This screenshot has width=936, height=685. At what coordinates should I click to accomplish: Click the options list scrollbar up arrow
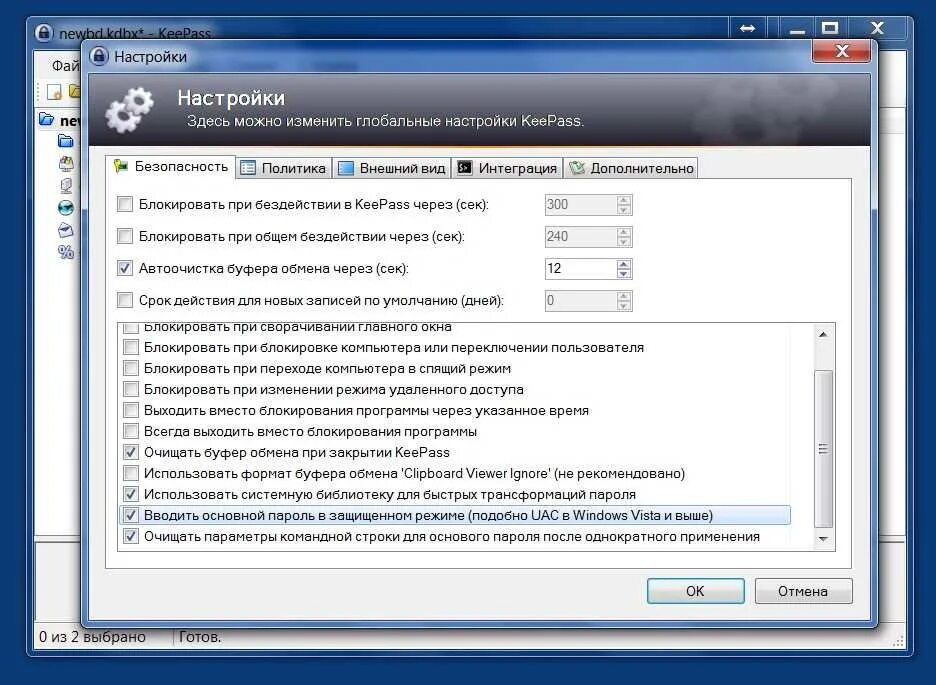pos(823,334)
